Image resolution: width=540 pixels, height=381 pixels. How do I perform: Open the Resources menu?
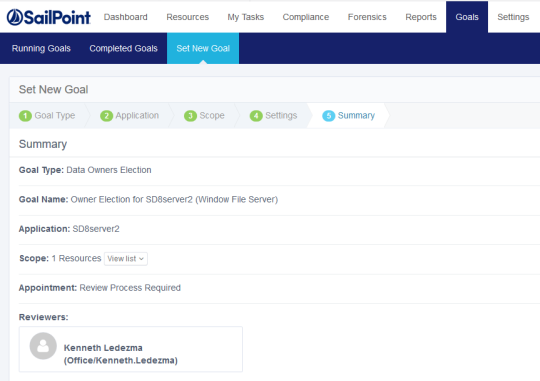(x=187, y=17)
